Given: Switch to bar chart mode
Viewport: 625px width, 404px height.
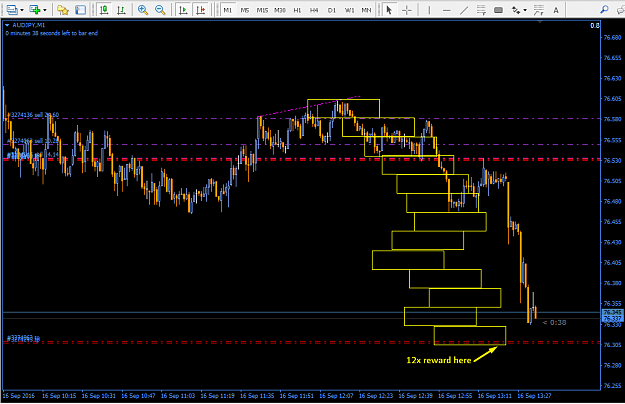Looking at the screenshot, I should coord(121,10).
